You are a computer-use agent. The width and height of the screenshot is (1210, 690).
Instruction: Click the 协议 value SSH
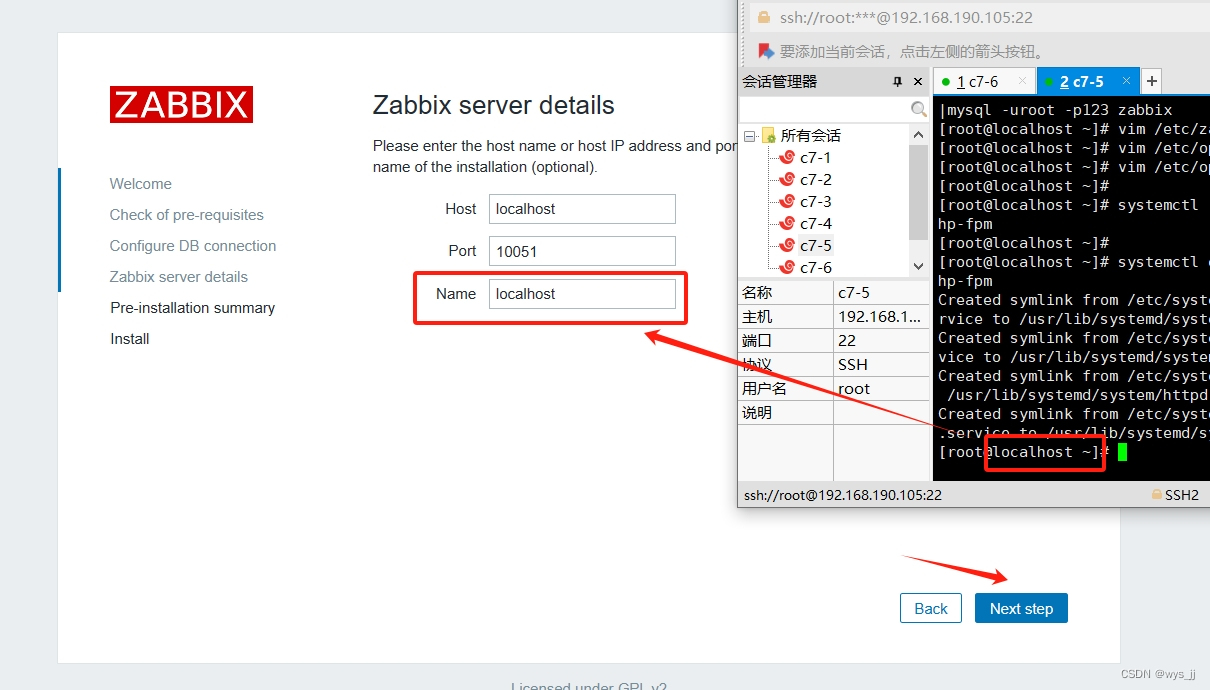(x=853, y=365)
